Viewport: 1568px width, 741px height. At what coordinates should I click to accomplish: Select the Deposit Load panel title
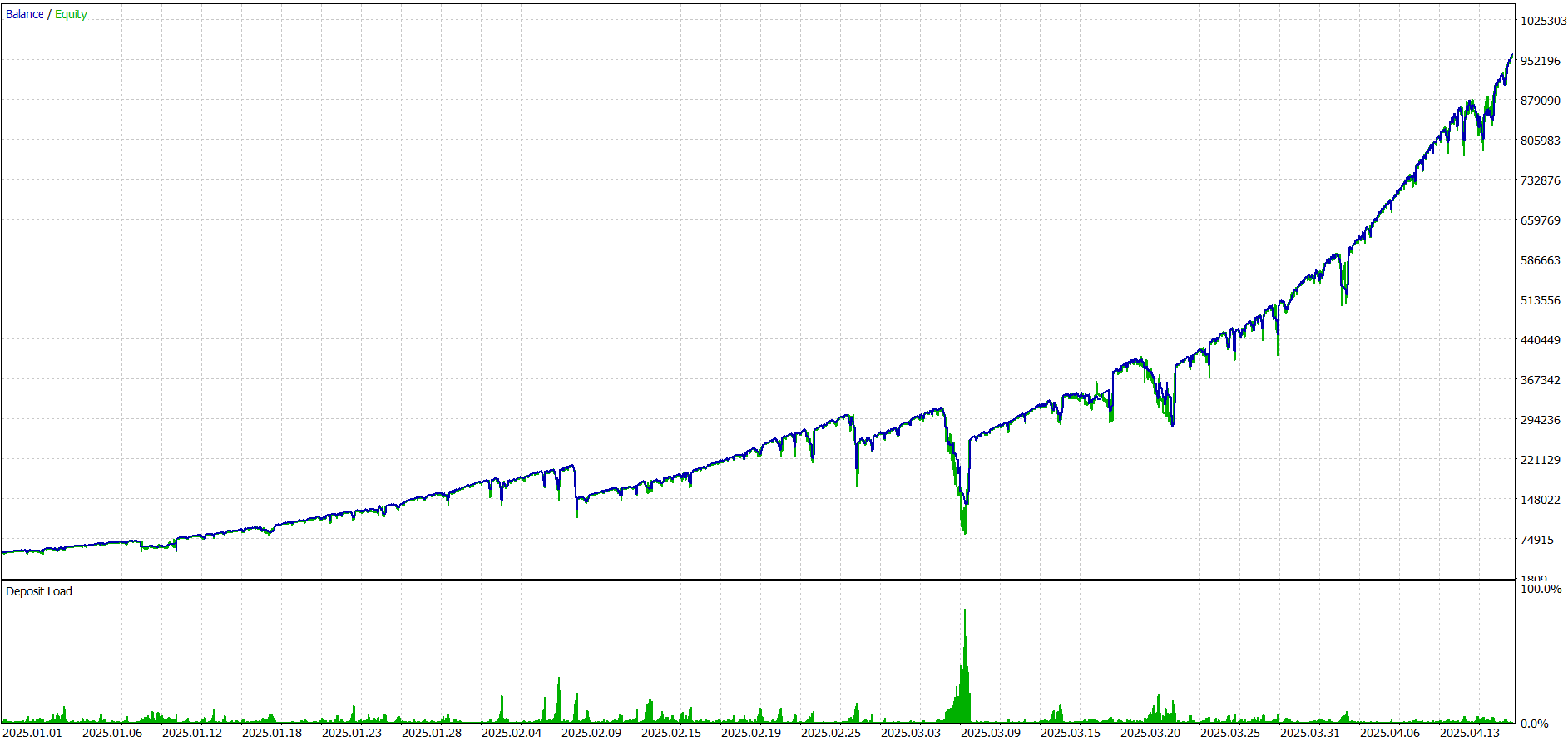39,591
